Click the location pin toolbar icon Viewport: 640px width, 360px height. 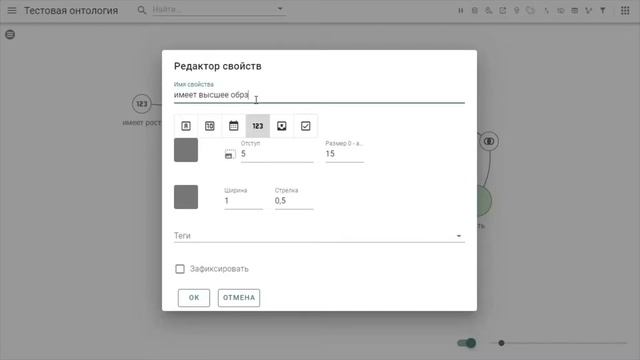tap(516, 11)
